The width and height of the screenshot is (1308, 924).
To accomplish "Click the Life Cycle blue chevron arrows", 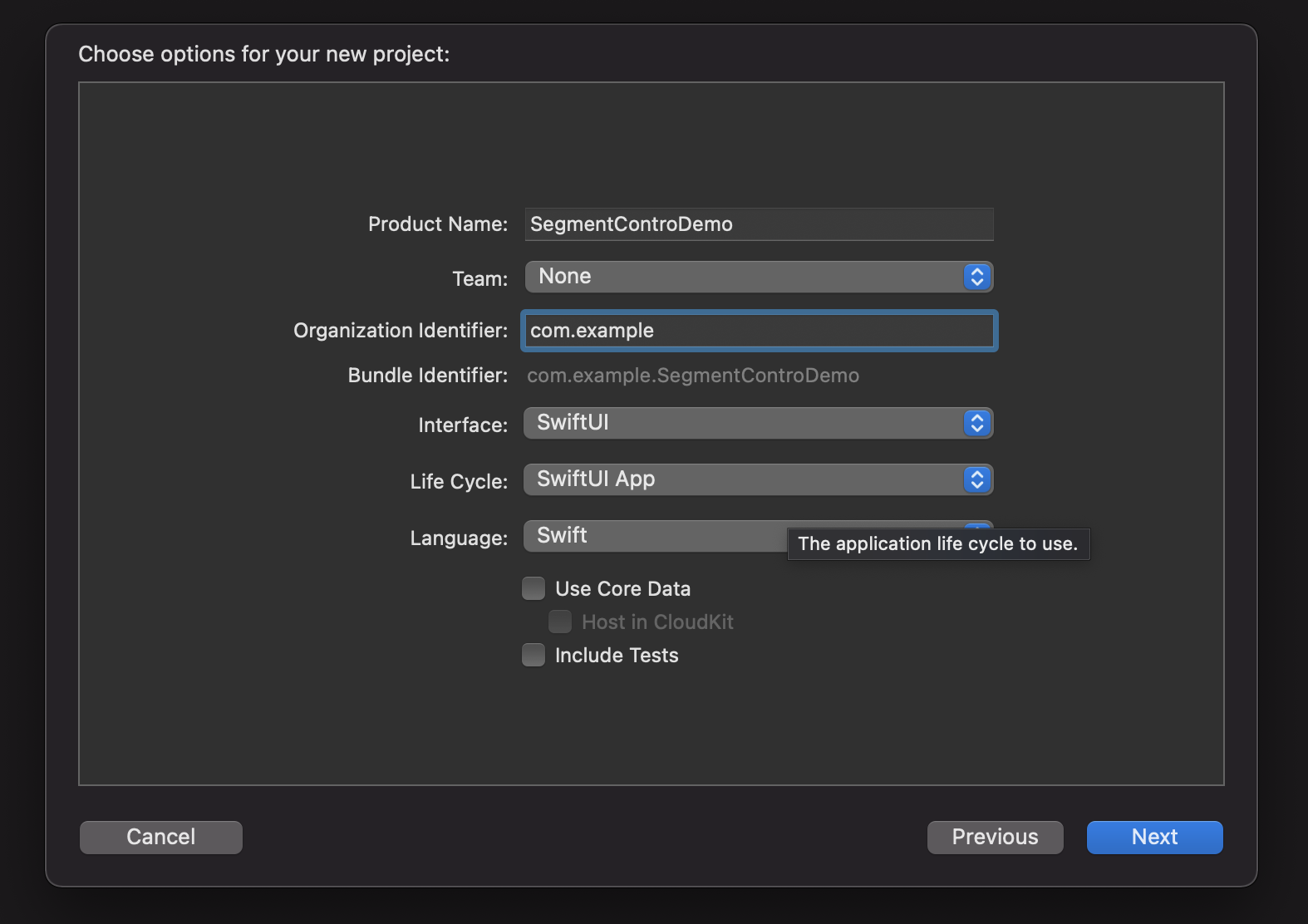I will [976, 479].
